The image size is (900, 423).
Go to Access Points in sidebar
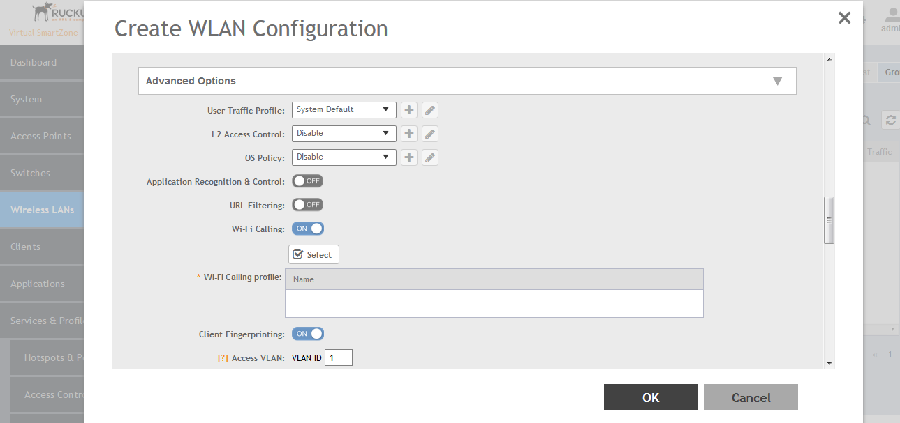click(x=40, y=135)
